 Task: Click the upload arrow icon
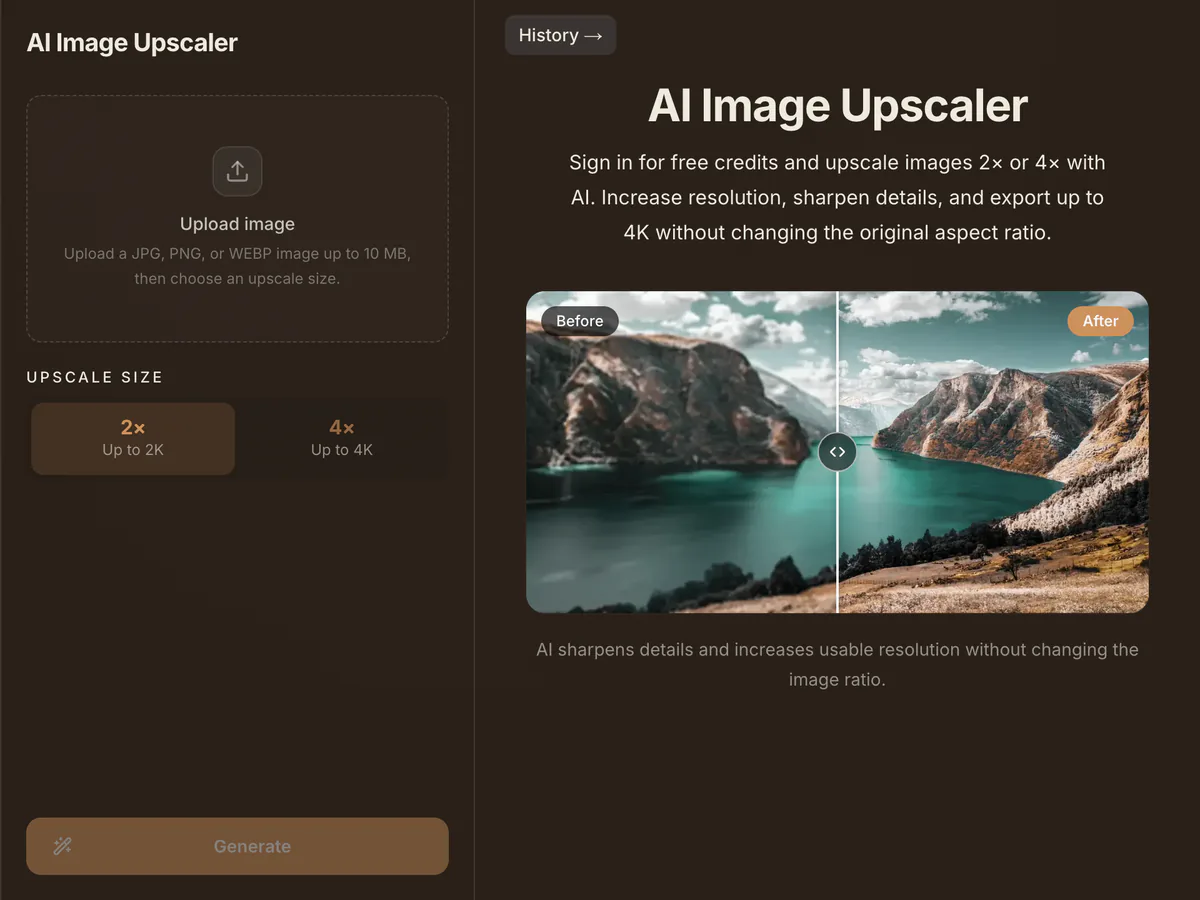pos(237,171)
